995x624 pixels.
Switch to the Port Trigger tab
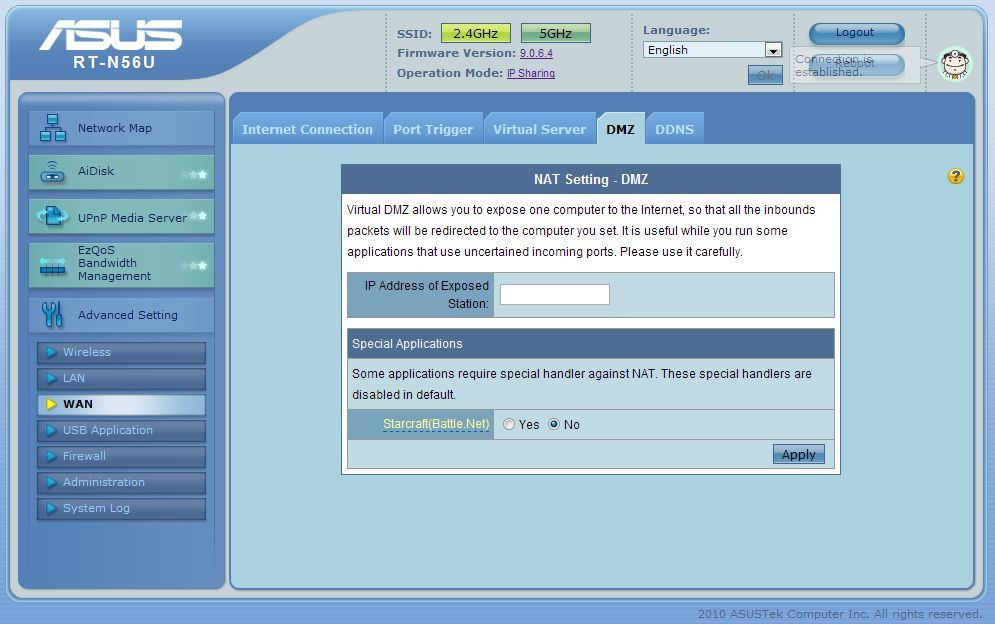(x=433, y=129)
